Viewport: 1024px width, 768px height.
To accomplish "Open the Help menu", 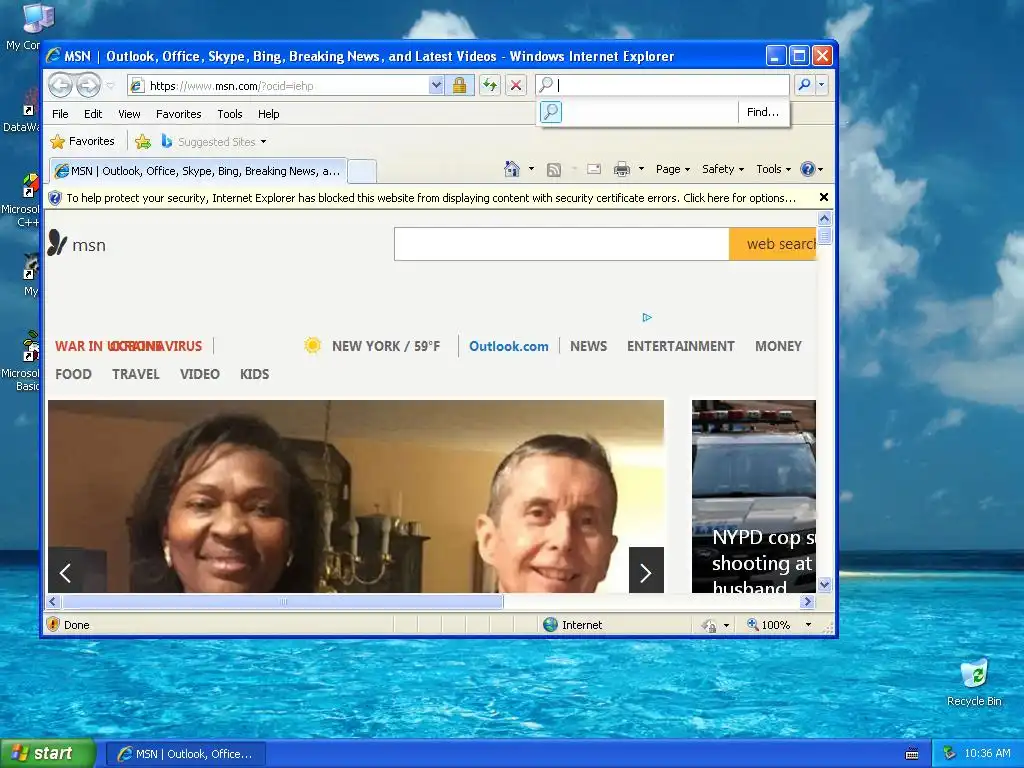I will pos(268,114).
